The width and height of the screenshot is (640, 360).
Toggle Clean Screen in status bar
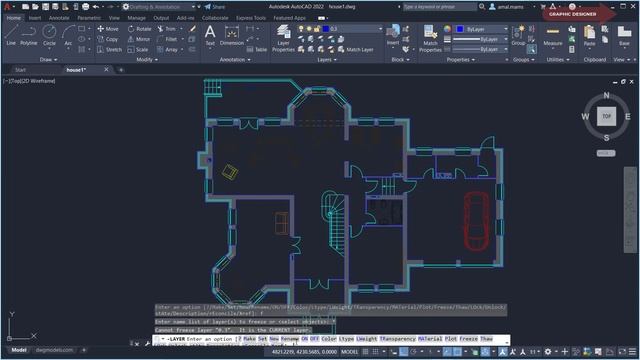(x=622, y=351)
